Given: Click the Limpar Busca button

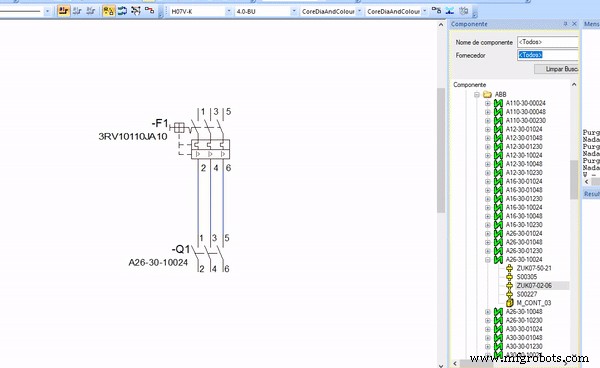Looking at the screenshot, I should [x=557, y=69].
